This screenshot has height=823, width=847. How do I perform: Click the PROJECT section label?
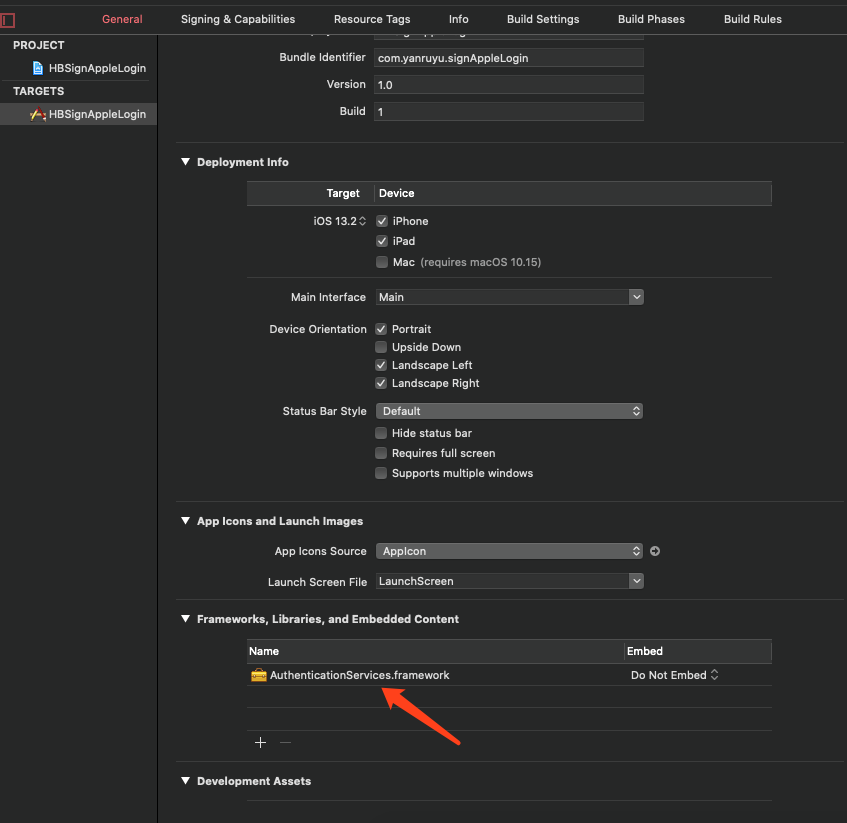point(38,45)
